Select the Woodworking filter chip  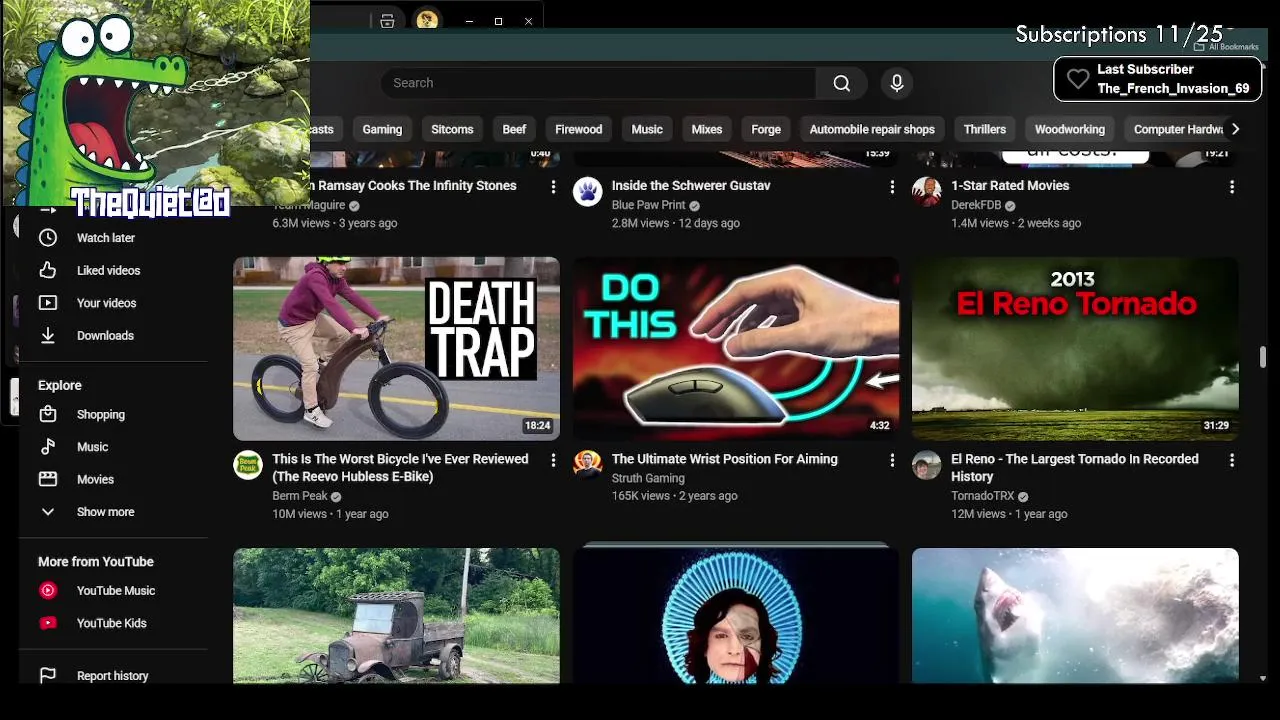pos(1070,129)
